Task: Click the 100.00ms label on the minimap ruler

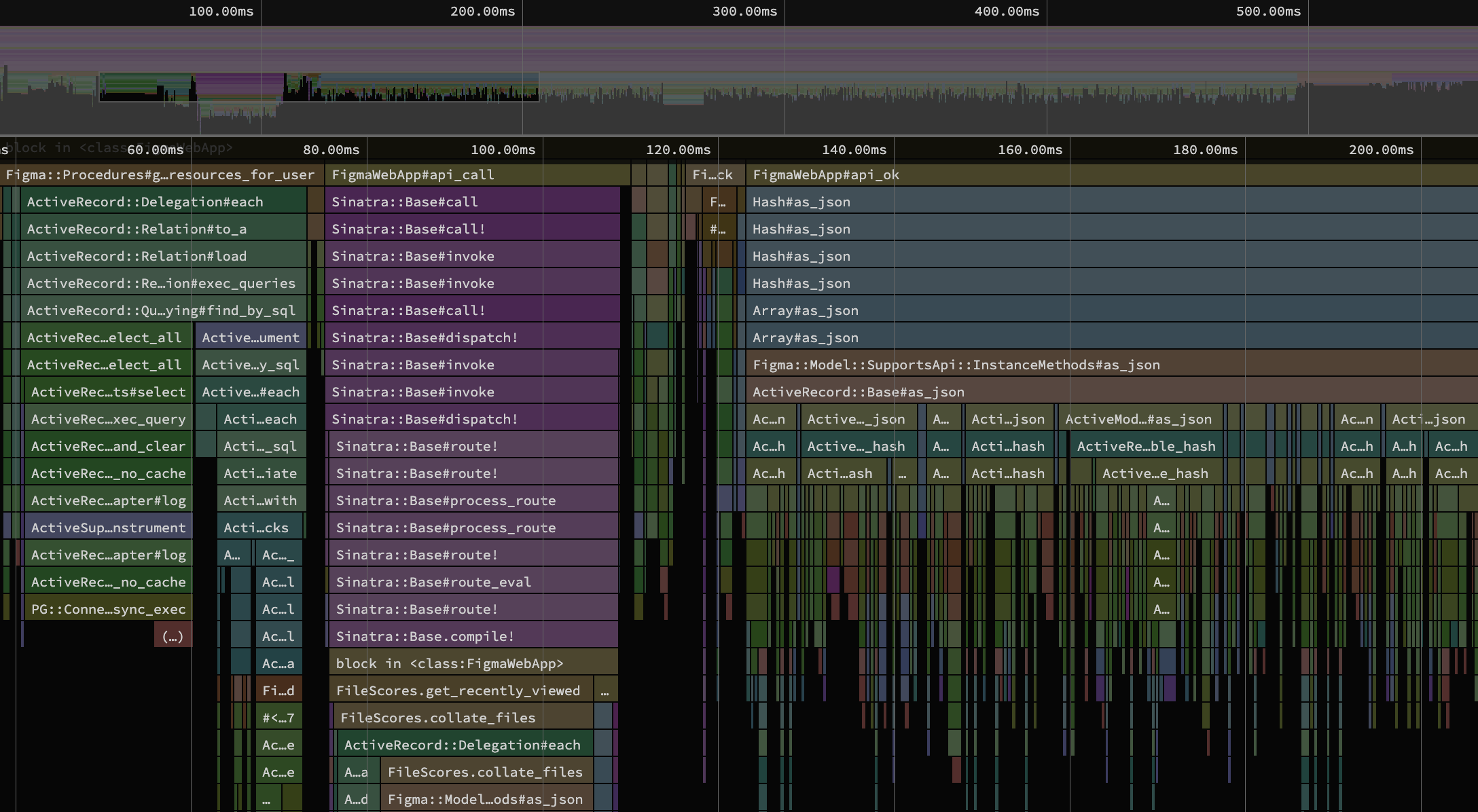Action: coord(221,12)
